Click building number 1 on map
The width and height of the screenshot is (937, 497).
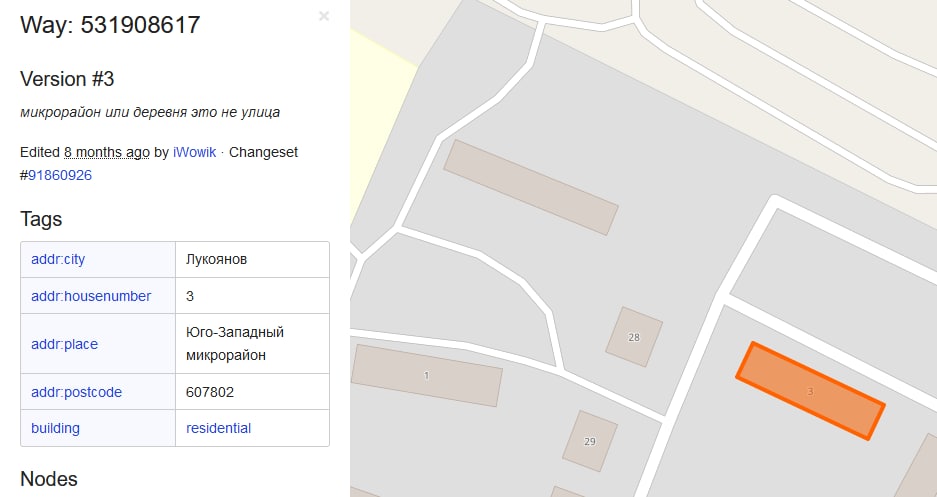[427, 376]
